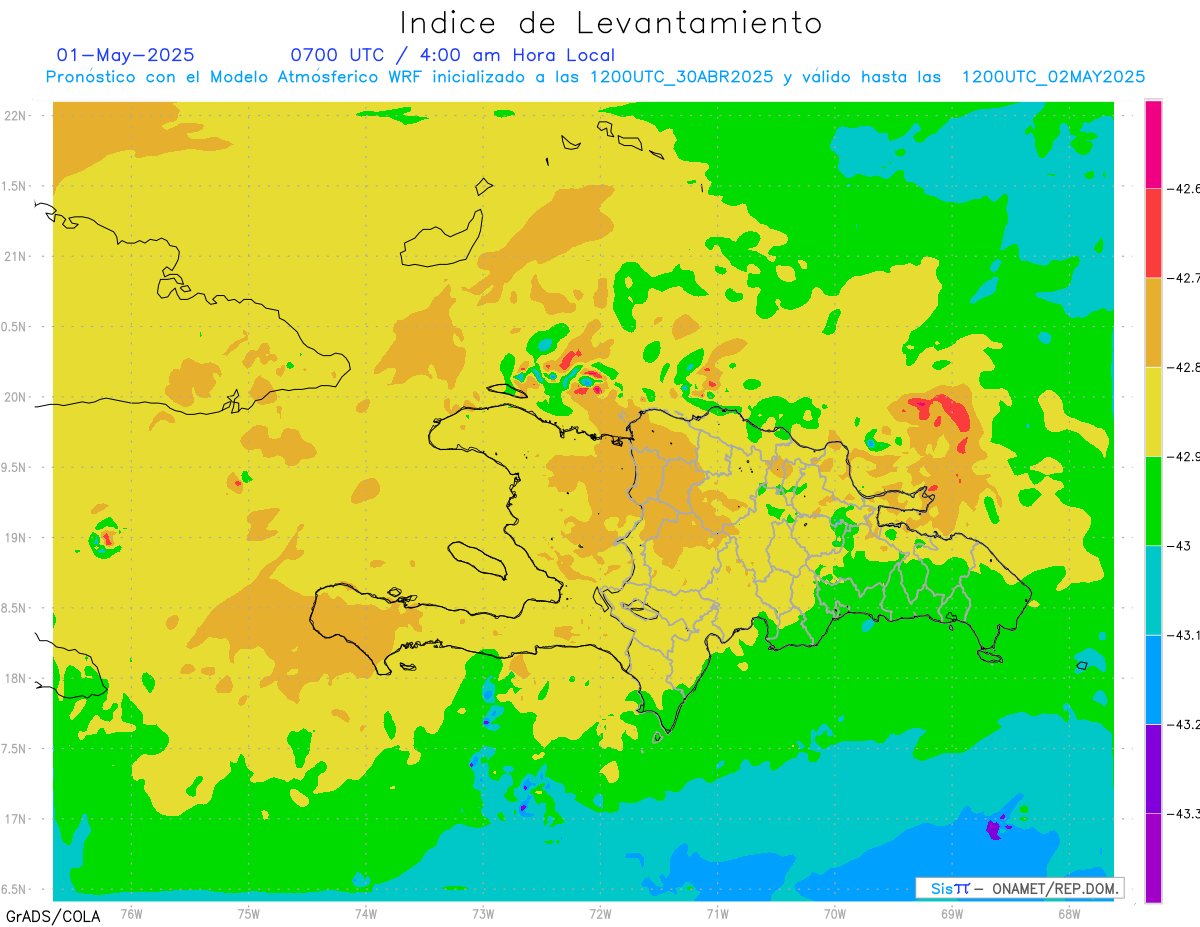
Task: Select the purple swatch at bottom of color bar
Action: [1153, 858]
